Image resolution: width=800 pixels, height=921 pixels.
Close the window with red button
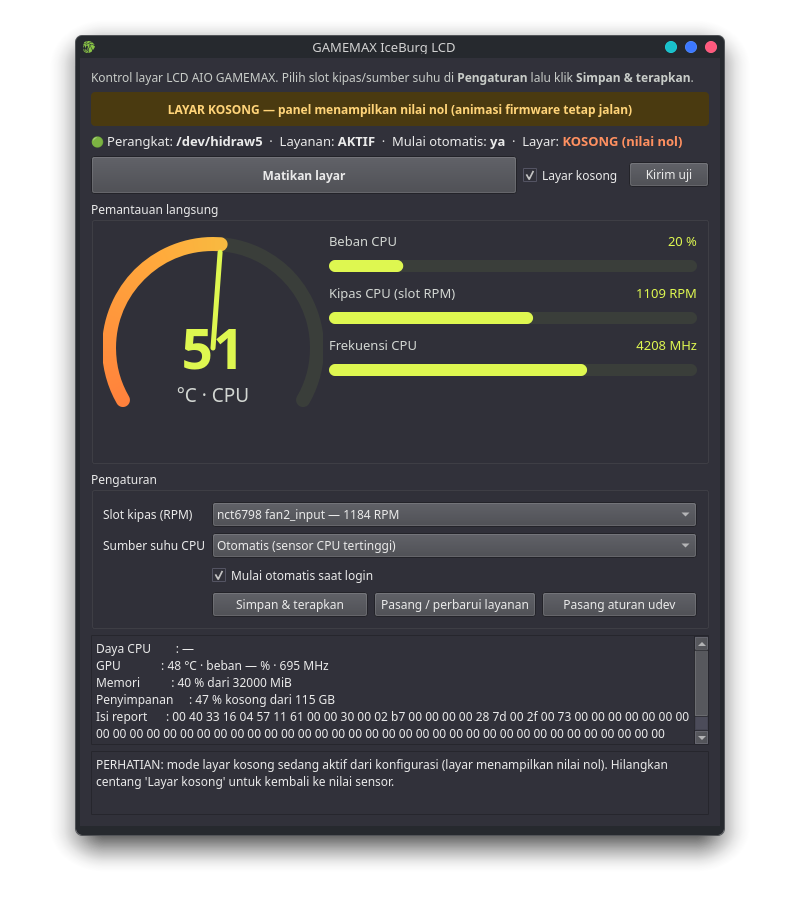[x=711, y=47]
